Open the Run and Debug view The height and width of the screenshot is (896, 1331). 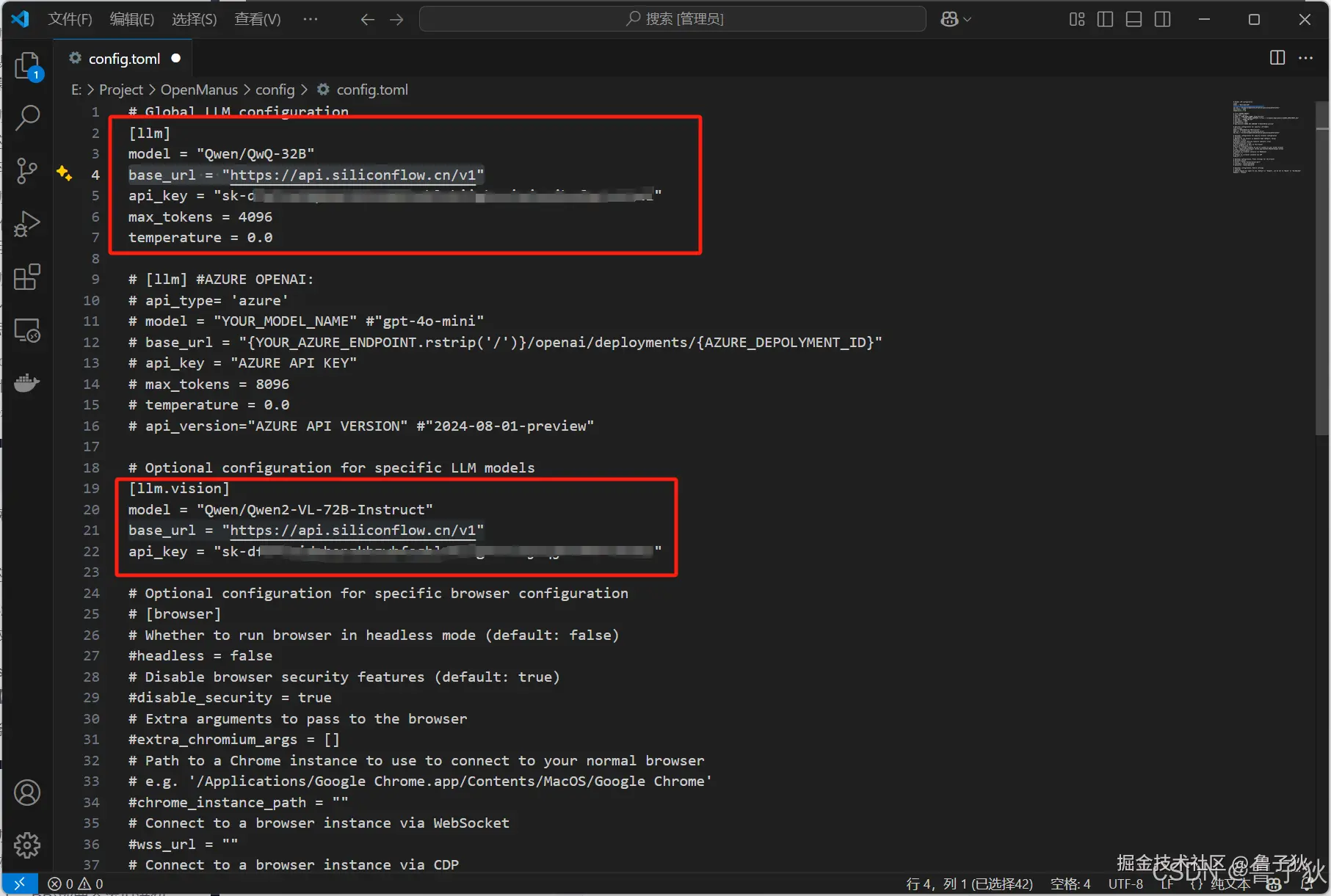pyautogui.click(x=27, y=224)
